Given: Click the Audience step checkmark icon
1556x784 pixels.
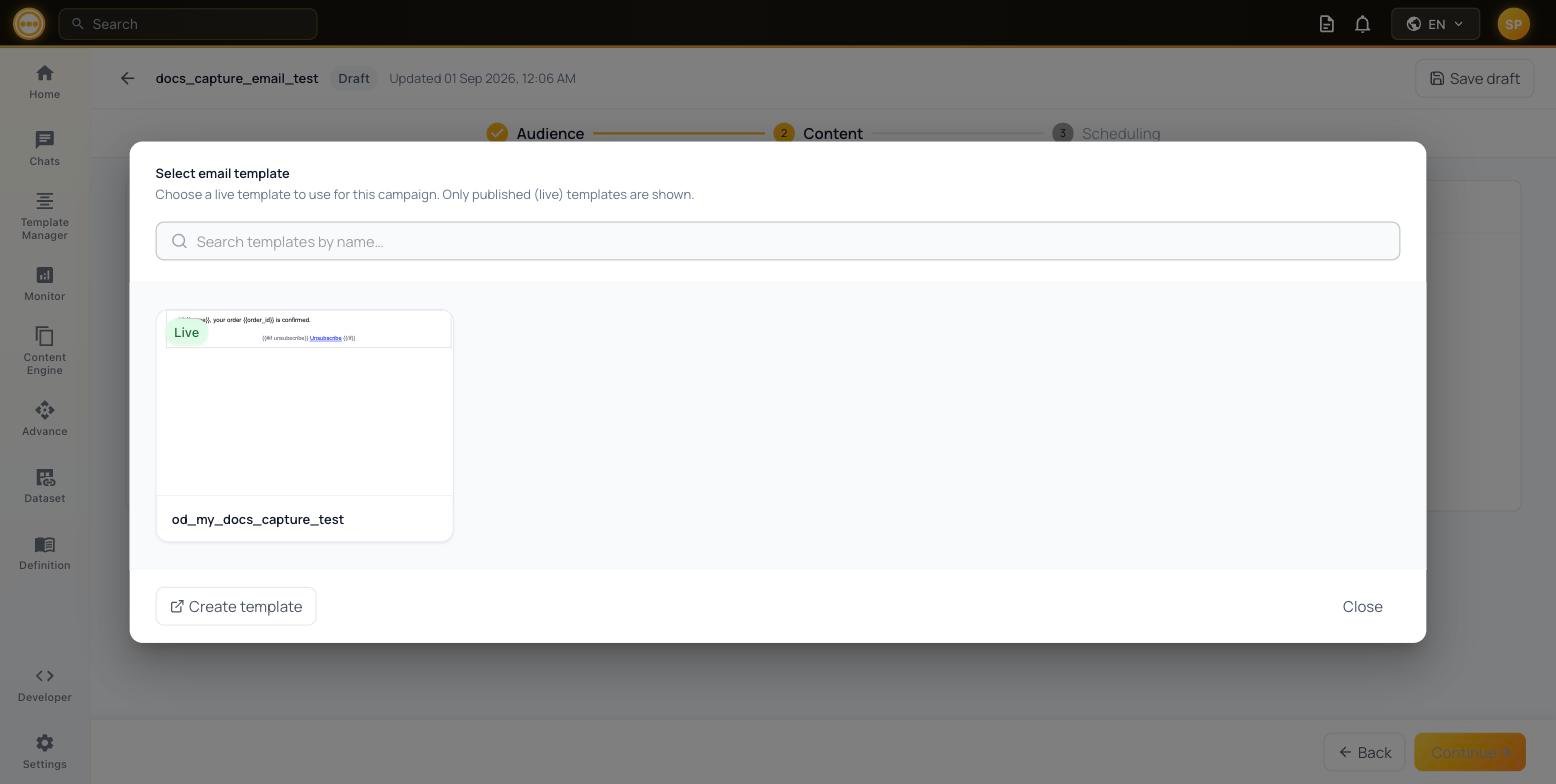Looking at the screenshot, I should click(x=497, y=133).
